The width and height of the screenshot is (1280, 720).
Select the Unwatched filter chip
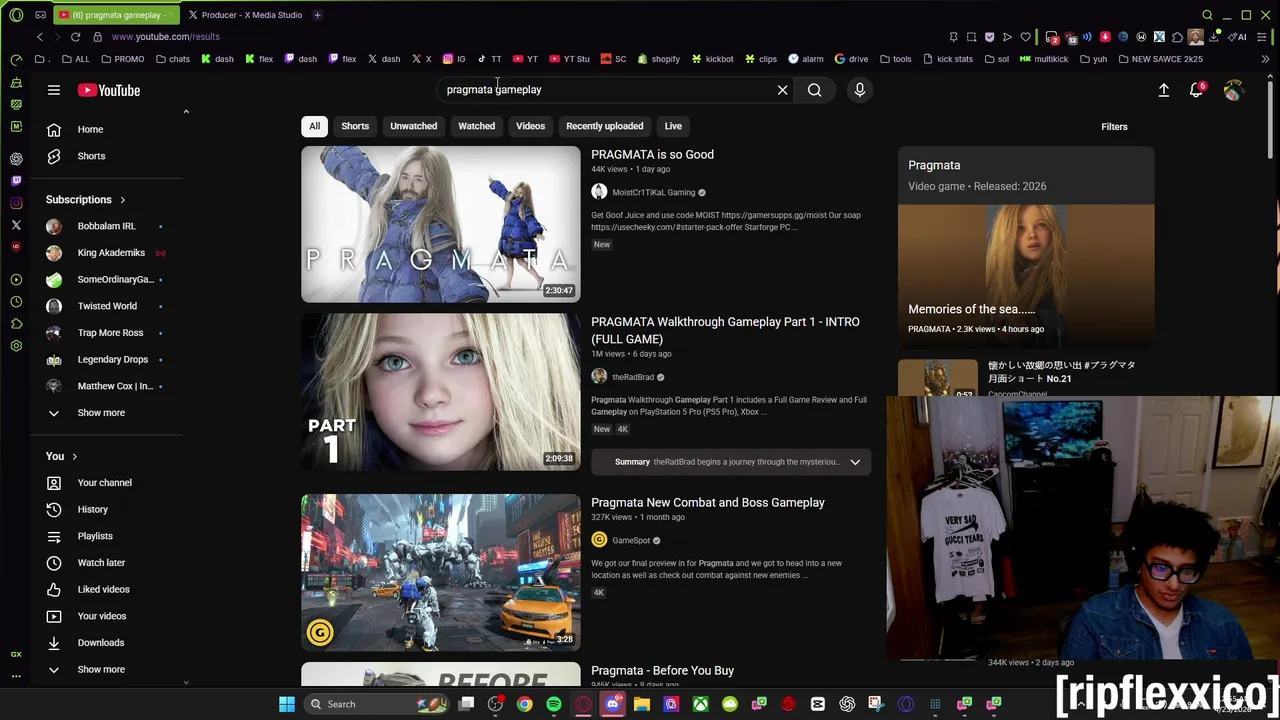click(413, 126)
